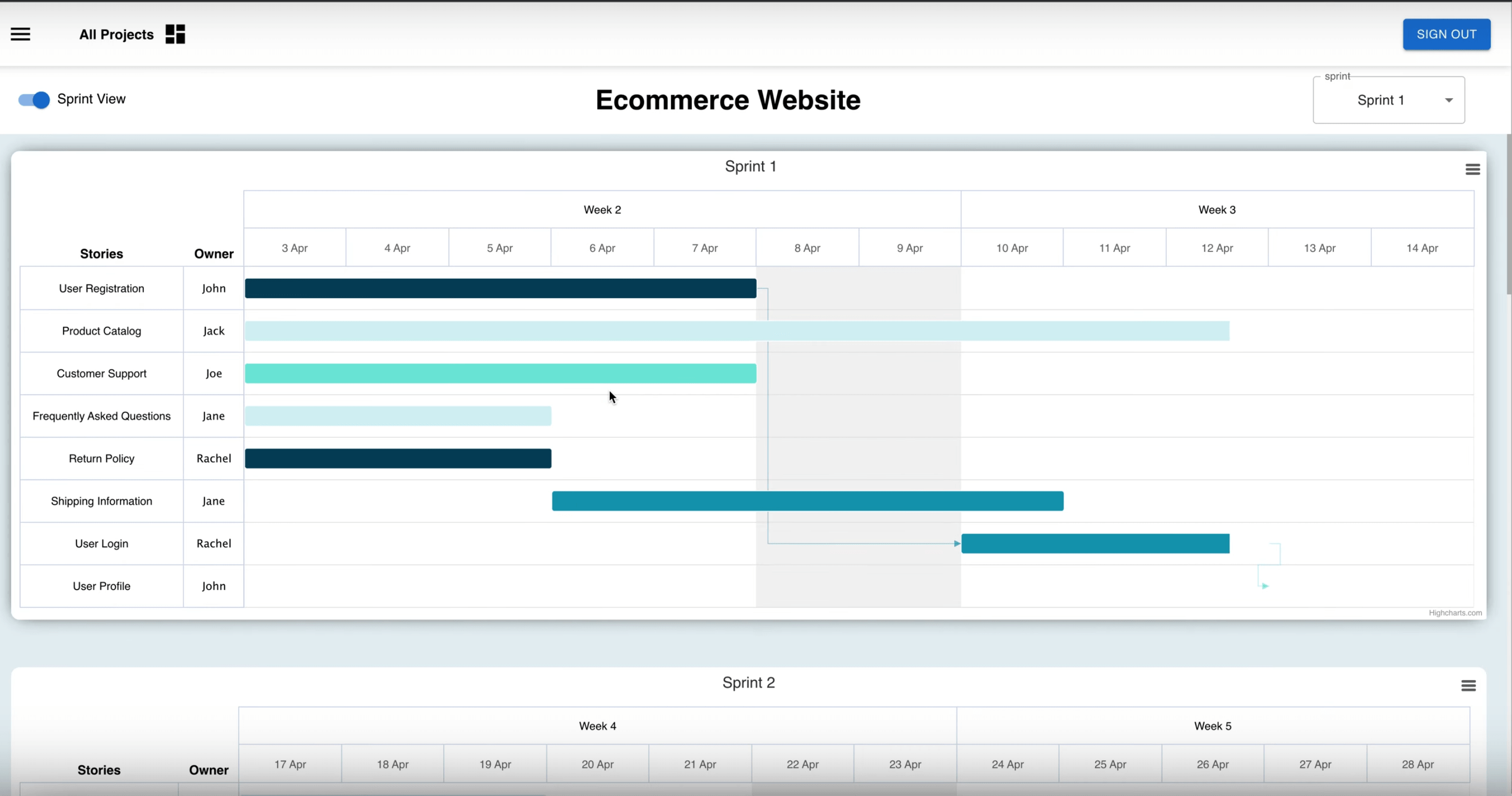Select the Customer Support task bar
The width and height of the screenshot is (1512, 796).
click(x=501, y=373)
